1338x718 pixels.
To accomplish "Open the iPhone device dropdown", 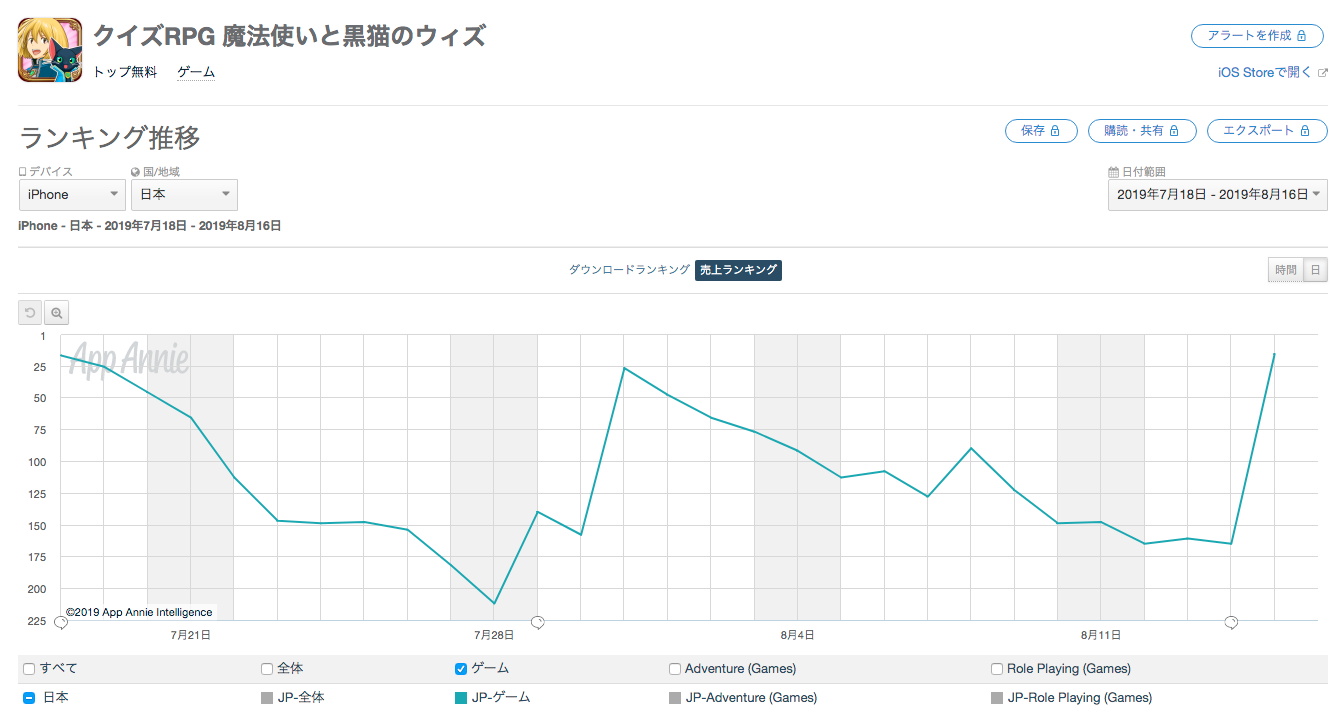I will point(72,194).
